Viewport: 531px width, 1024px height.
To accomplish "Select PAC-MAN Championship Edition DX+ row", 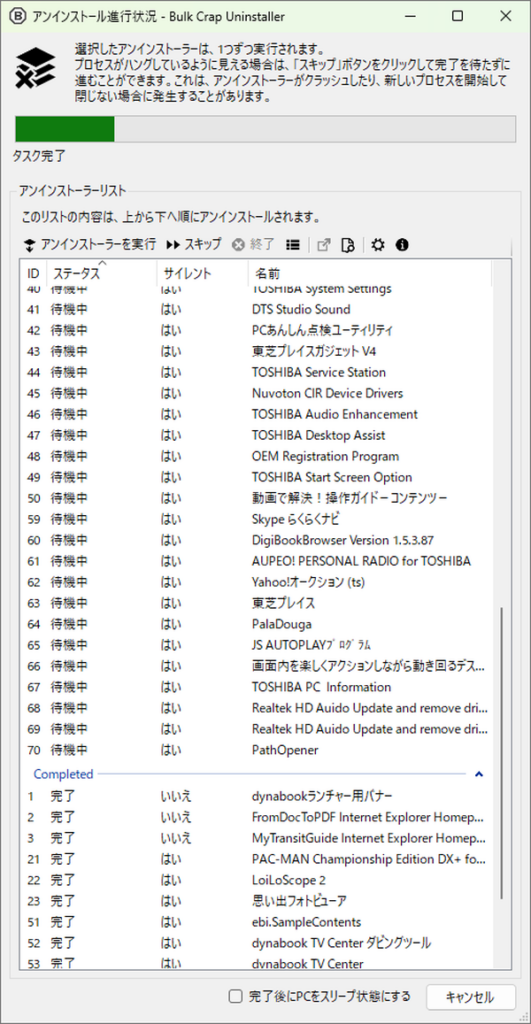I will pos(257,859).
